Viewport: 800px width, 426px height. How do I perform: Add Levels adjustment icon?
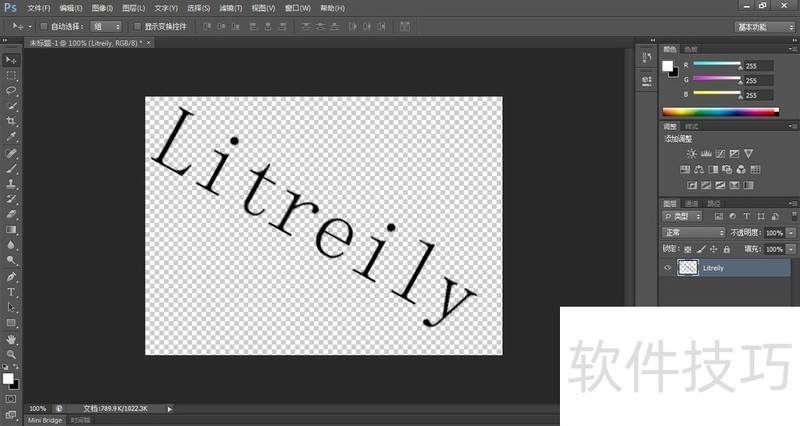tap(706, 154)
